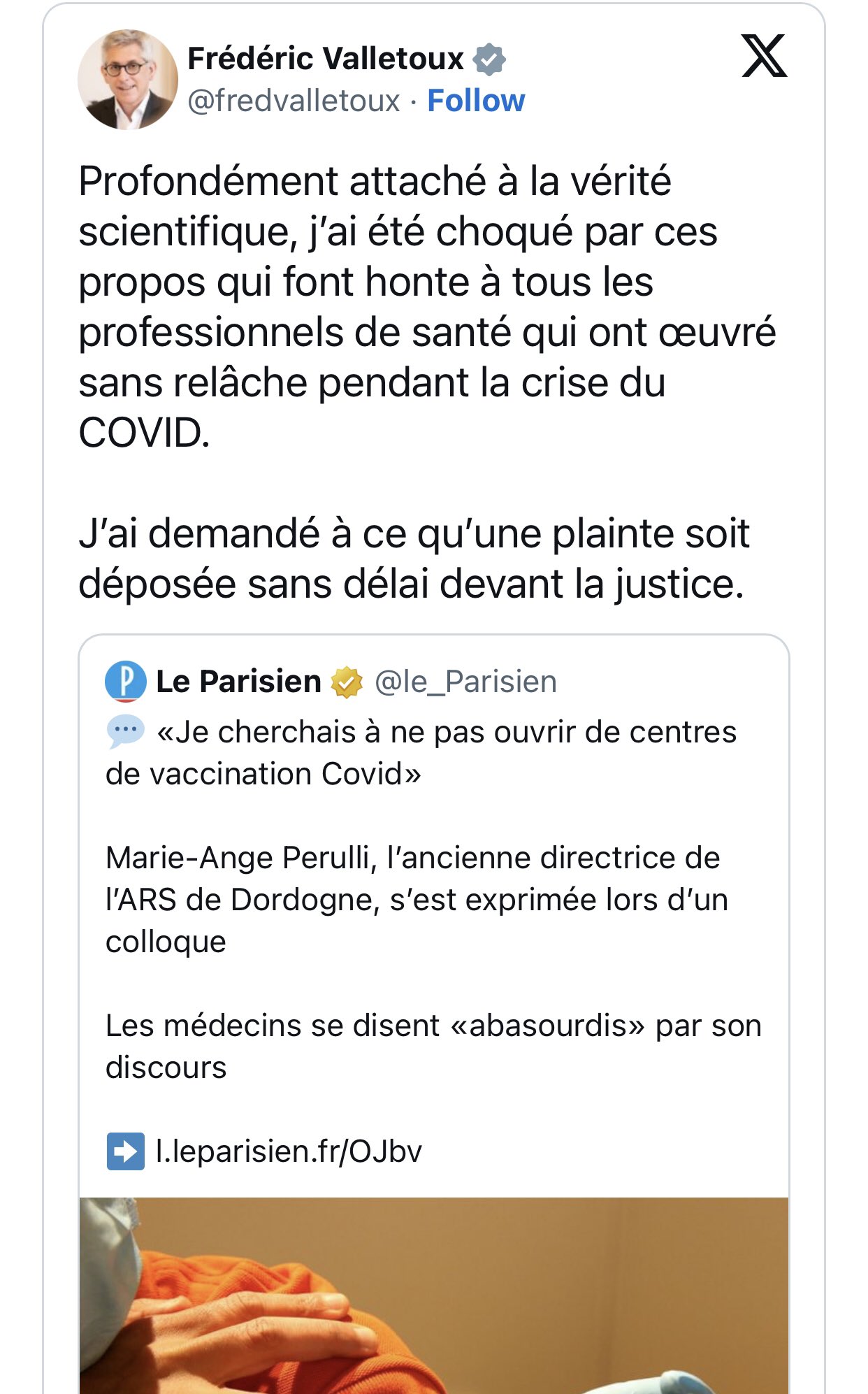Viewport: 868px width, 1394px height.
Task: Open Frédéric Valletoux's profile picture
Action: pos(128,80)
